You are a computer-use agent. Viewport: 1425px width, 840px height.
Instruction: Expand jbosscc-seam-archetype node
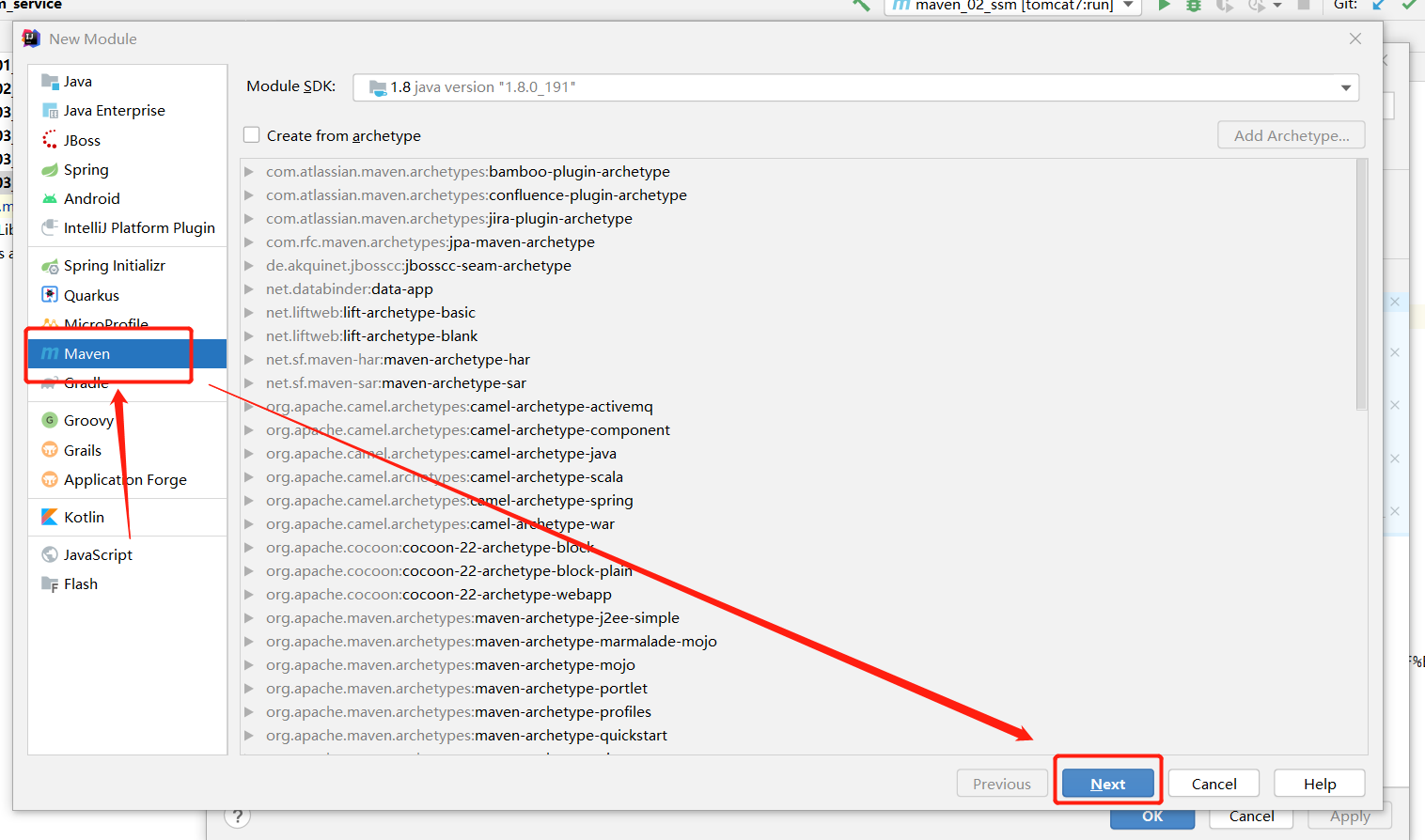click(249, 266)
